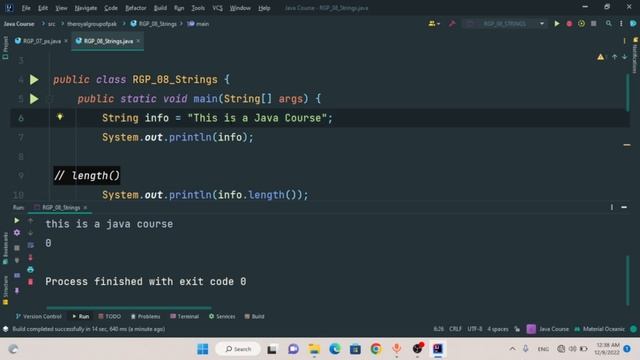Run the RGP_08_Strings class from gutter
The image size is (640, 360).
(x=34, y=80)
